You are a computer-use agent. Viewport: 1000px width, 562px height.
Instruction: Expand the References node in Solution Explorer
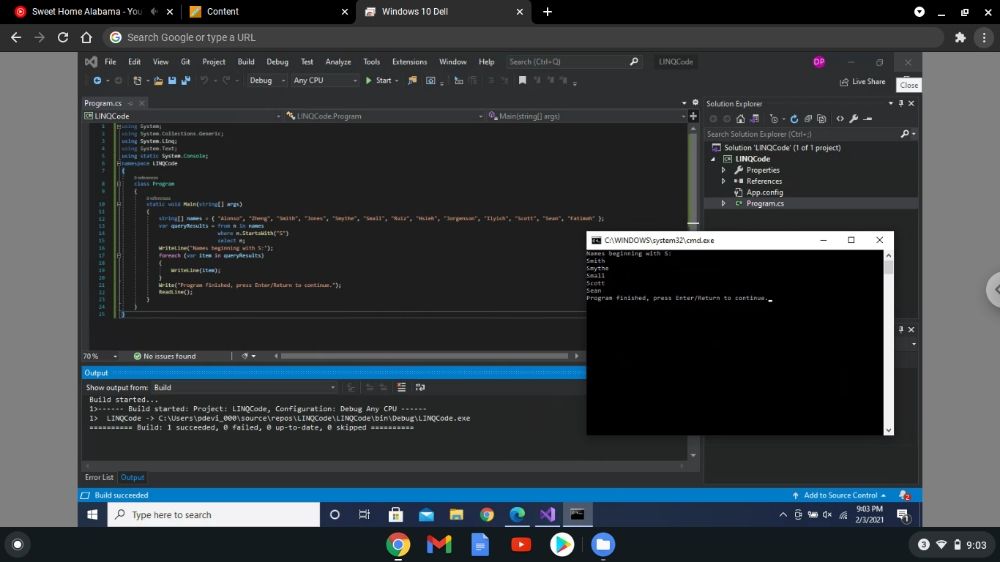tap(723, 181)
